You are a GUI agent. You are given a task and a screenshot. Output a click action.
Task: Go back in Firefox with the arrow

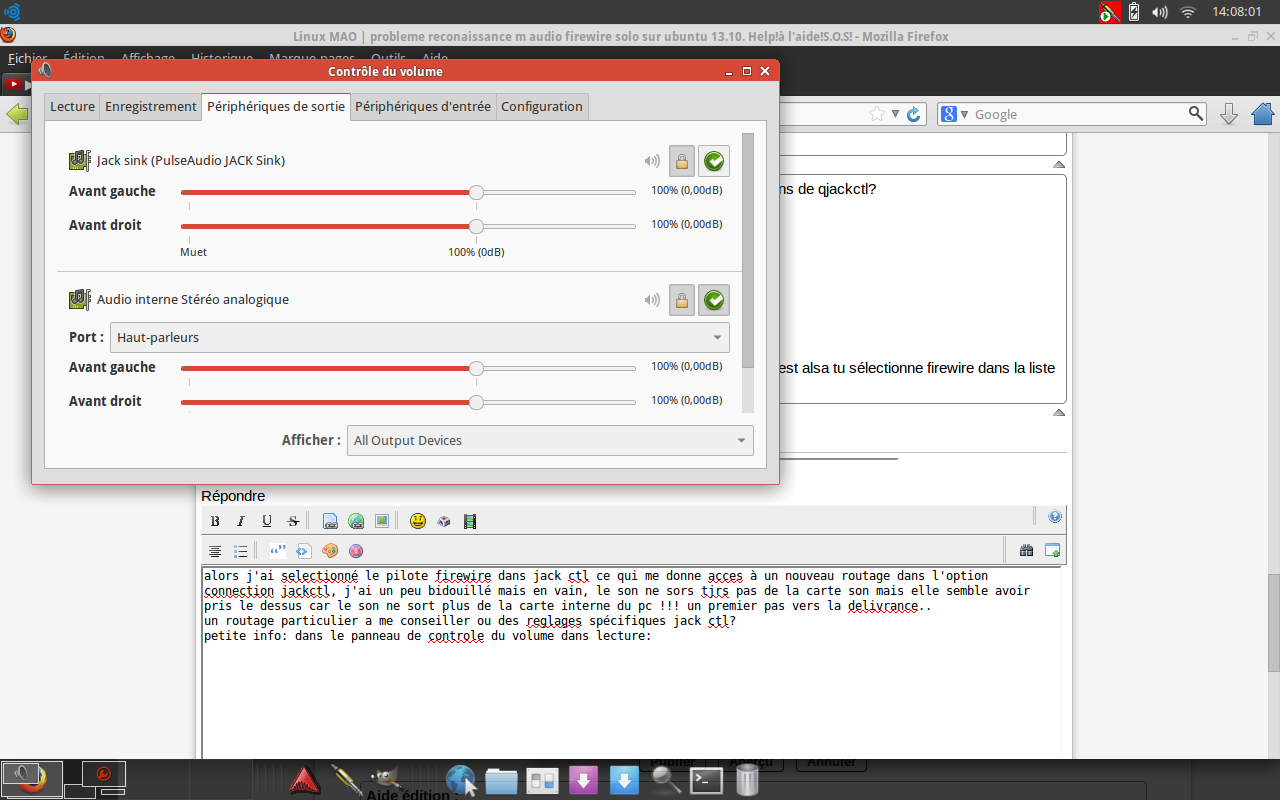click(17, 114)
